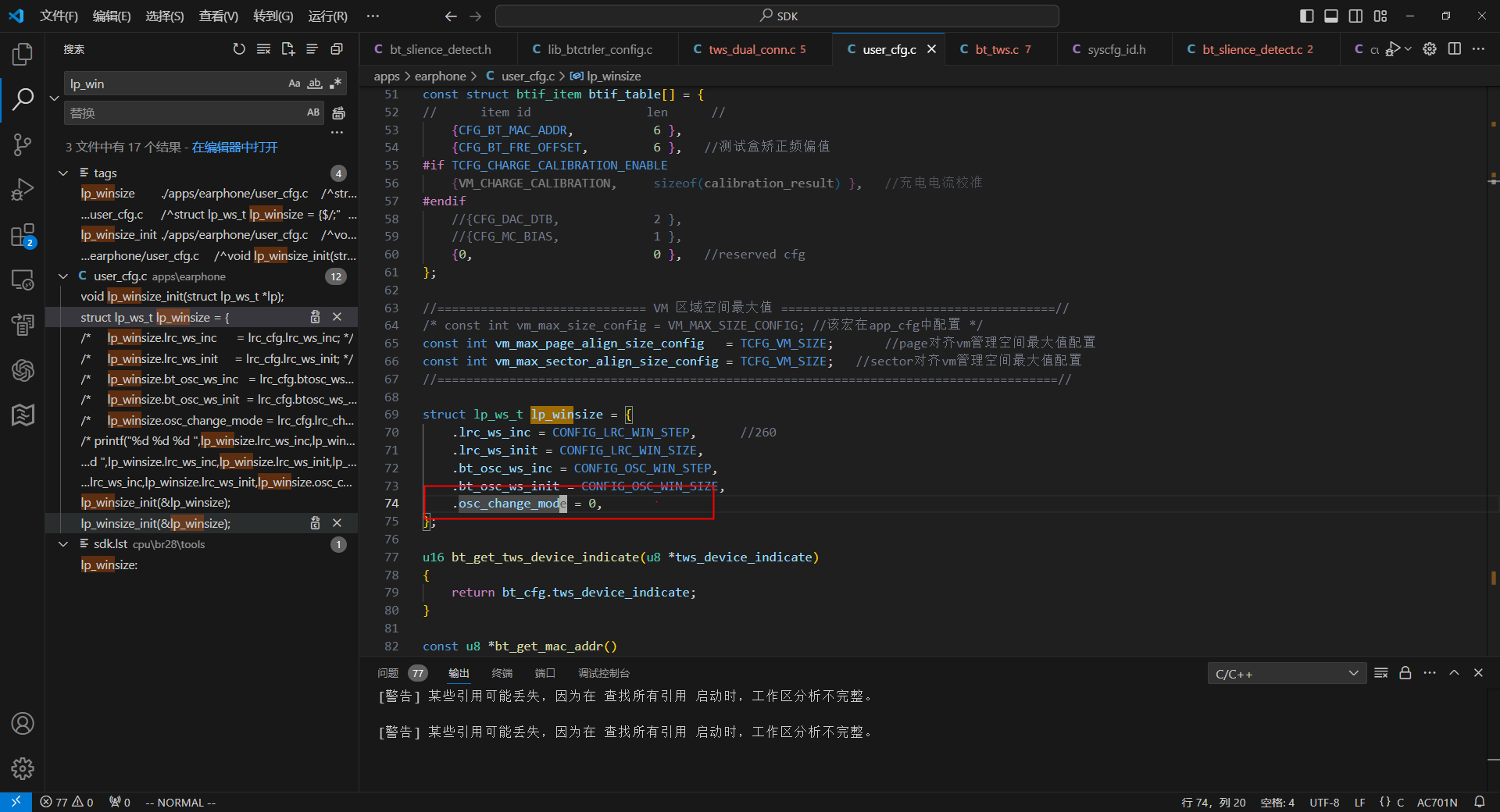
Task: Toggle bottom panel layout button
Action: [1331, 16]
